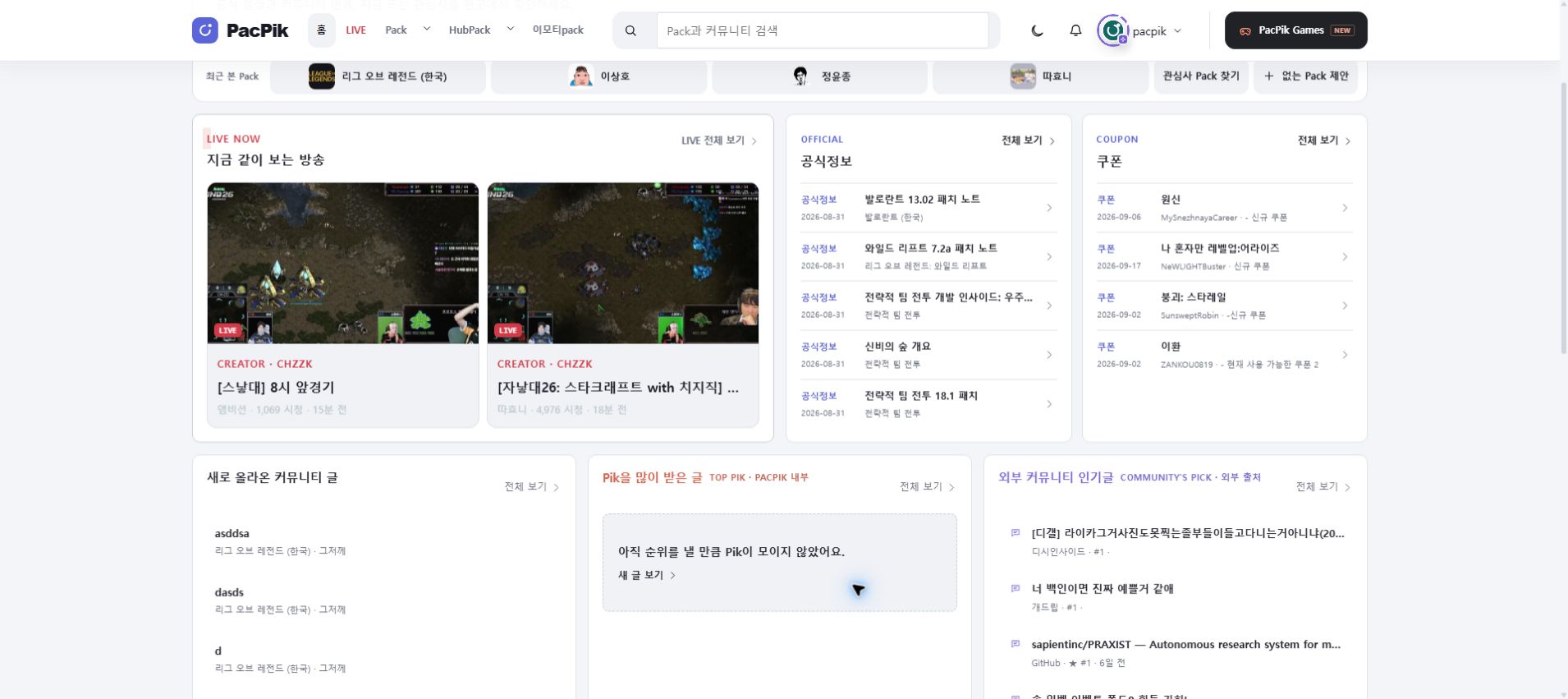Open PacPik Games button

pos(1295,30)
